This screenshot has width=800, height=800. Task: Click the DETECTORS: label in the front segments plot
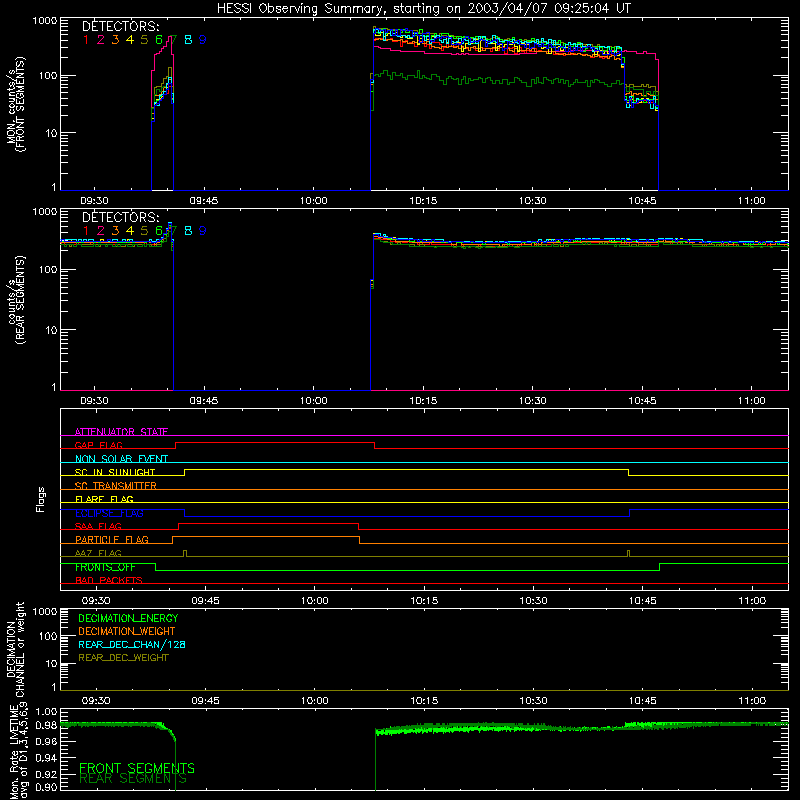120,26
